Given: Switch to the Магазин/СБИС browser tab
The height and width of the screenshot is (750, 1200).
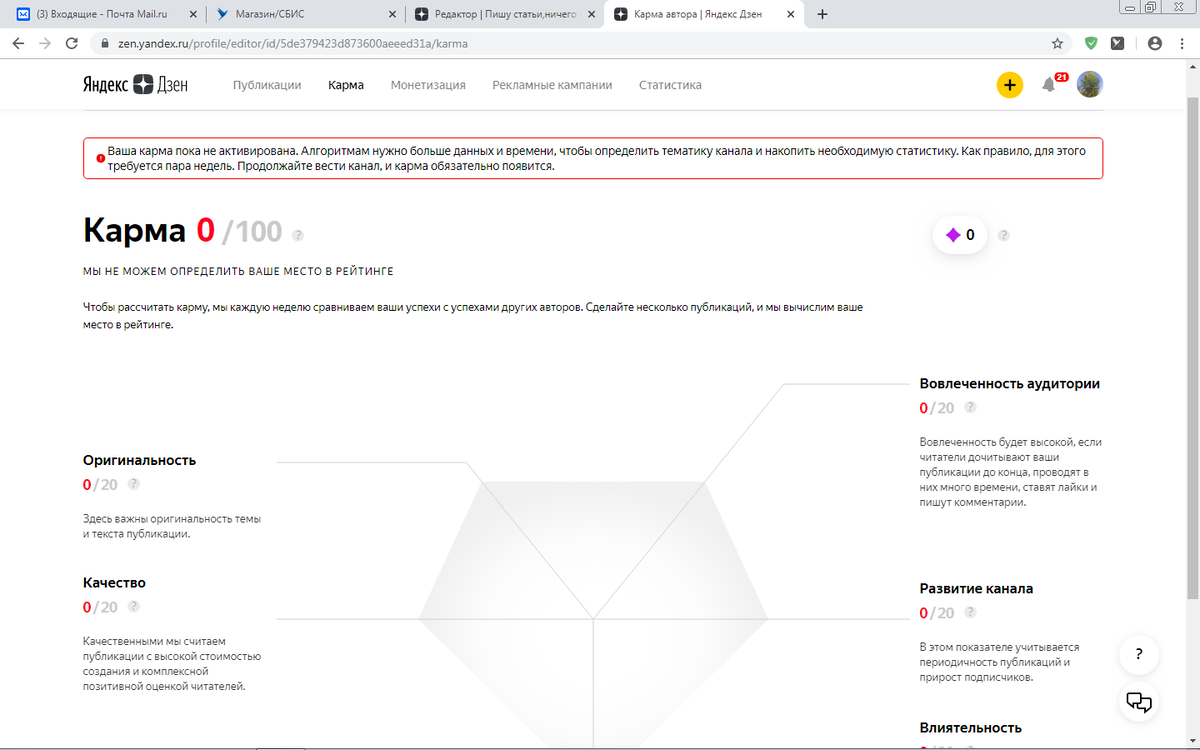Looking at the screenshot, I should pyautogui.click(x=305, y=15).
